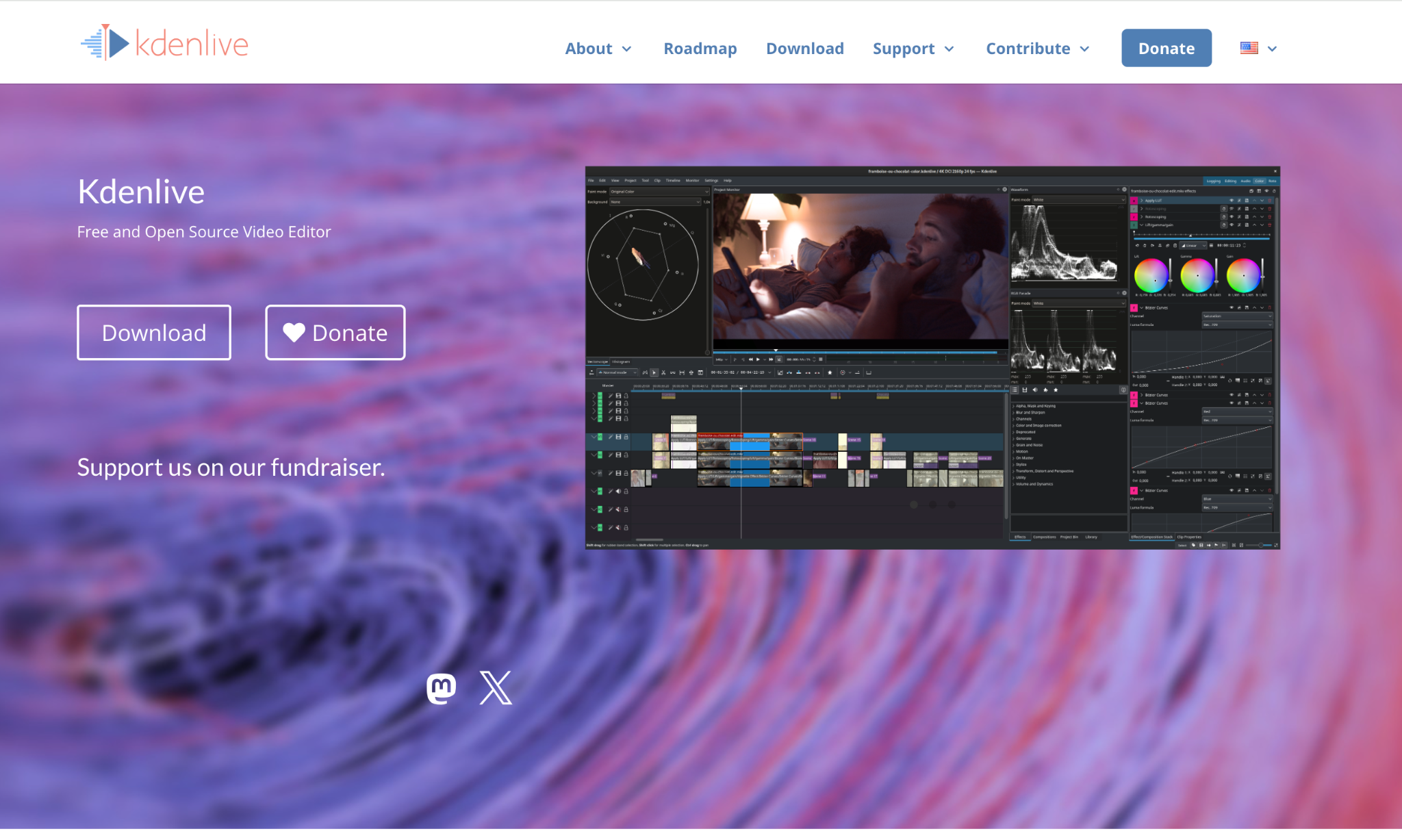The height and width of the screenshot is (840, 1402).
Task: Disable the Apply LUT effect visibility
Action: click(x=1232, y=201)
